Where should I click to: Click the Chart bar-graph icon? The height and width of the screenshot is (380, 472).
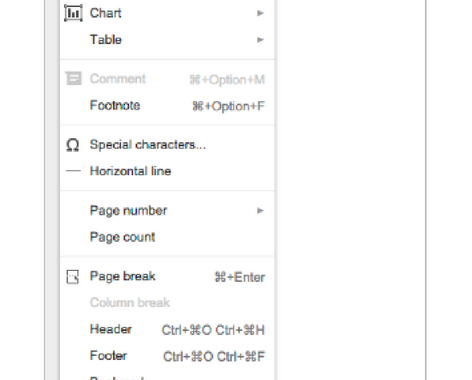pos(73,13)
